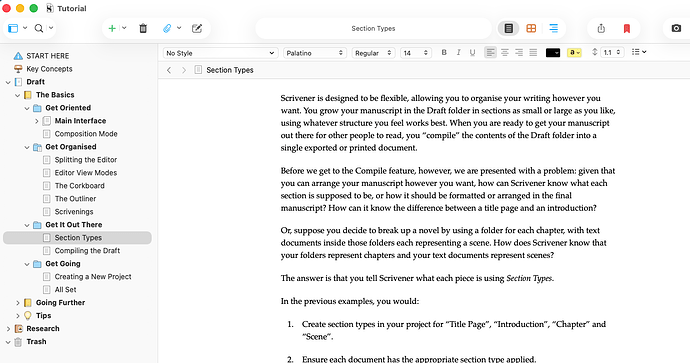Select the Research folder icon
Viewport: 690px width, 363px height.
pyautogui.click(x=18, y=329)
